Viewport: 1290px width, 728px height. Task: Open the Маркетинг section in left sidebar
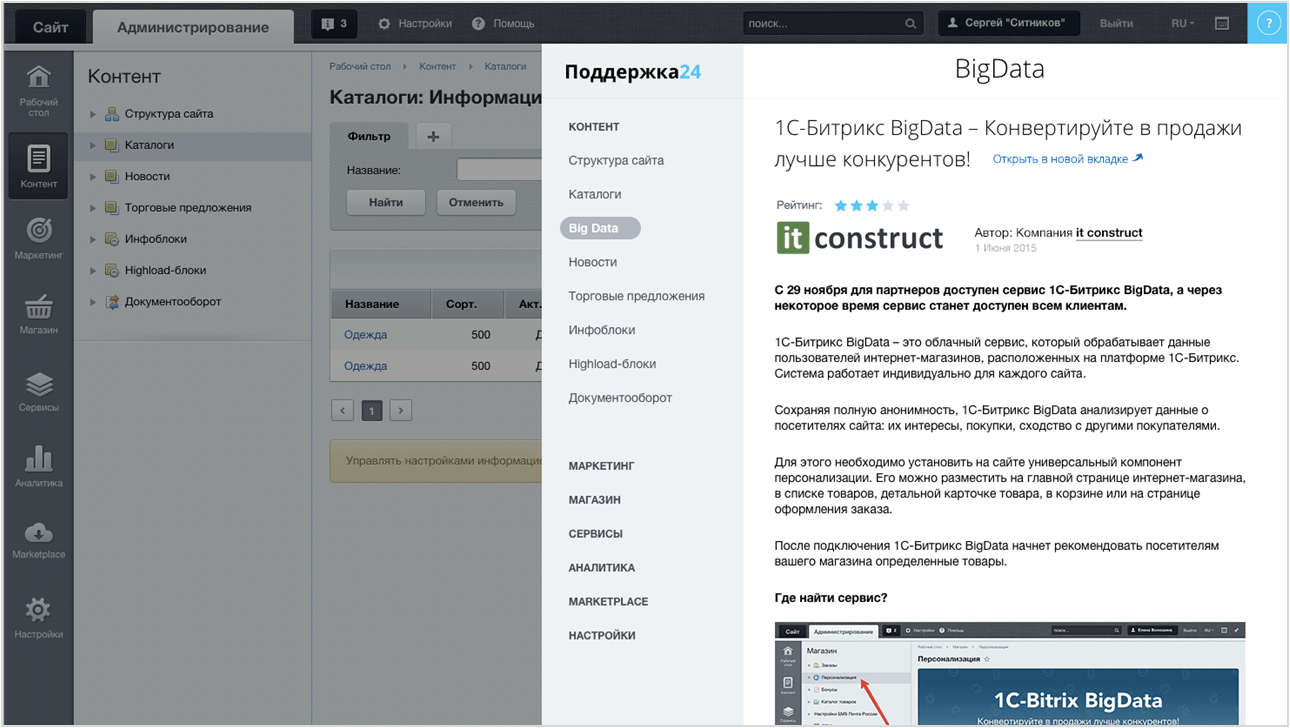(x=38, y=238)
